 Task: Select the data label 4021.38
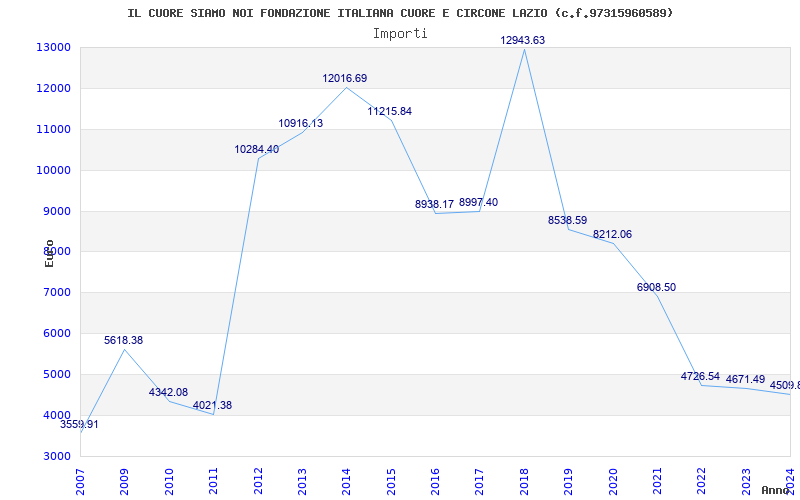(212, 406)
